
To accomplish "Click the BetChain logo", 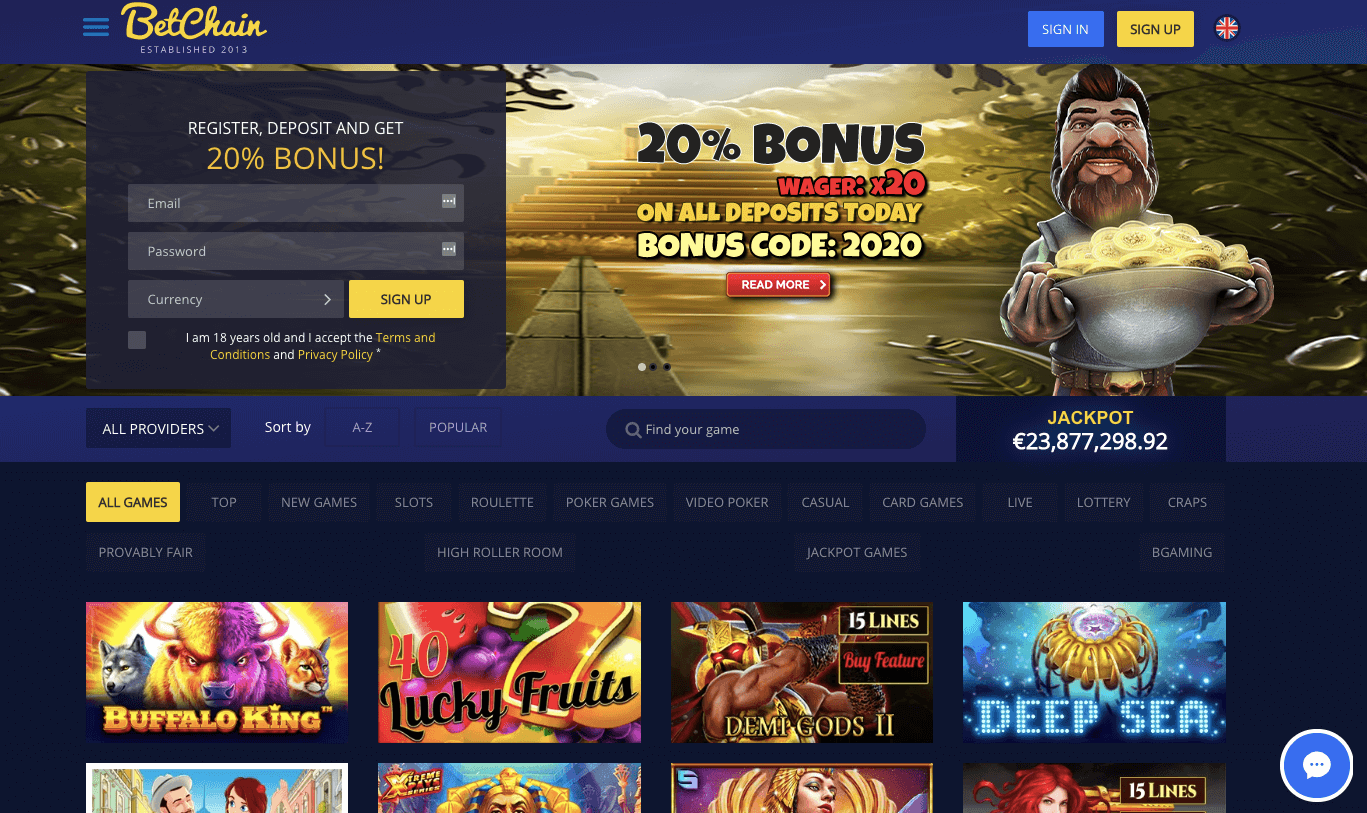I will (x=194, y=28).
